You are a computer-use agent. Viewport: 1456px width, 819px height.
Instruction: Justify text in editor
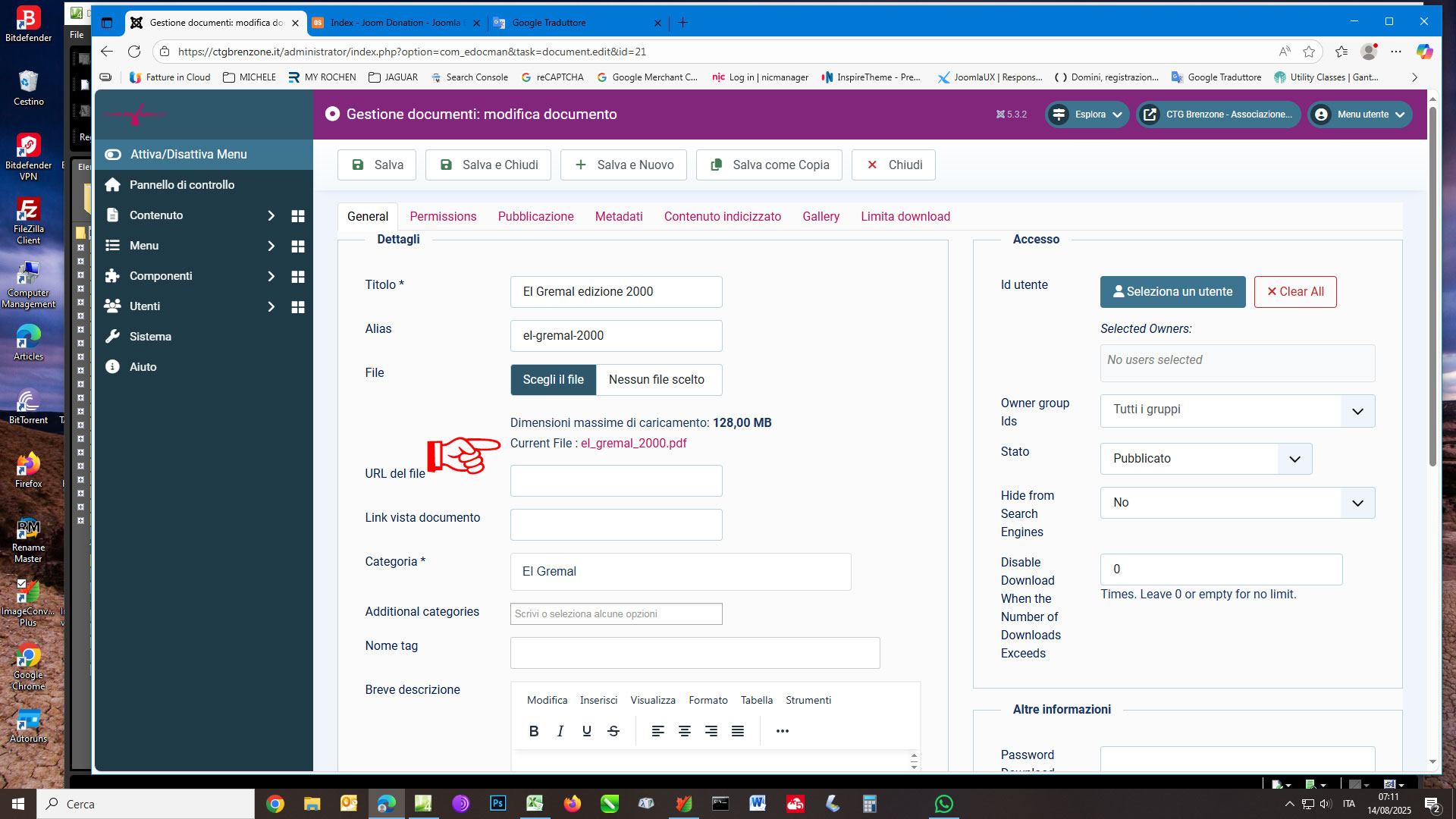(x=737, y=732)
